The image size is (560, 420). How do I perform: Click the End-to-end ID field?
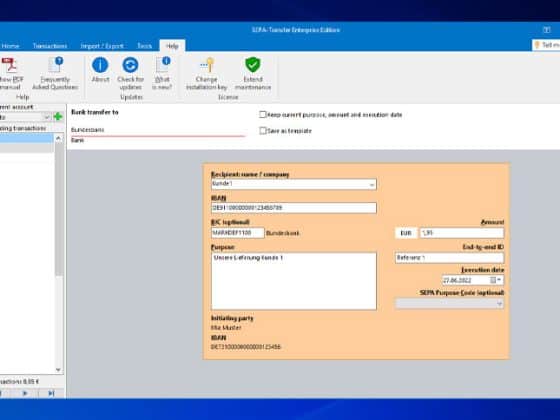[449, 258]
